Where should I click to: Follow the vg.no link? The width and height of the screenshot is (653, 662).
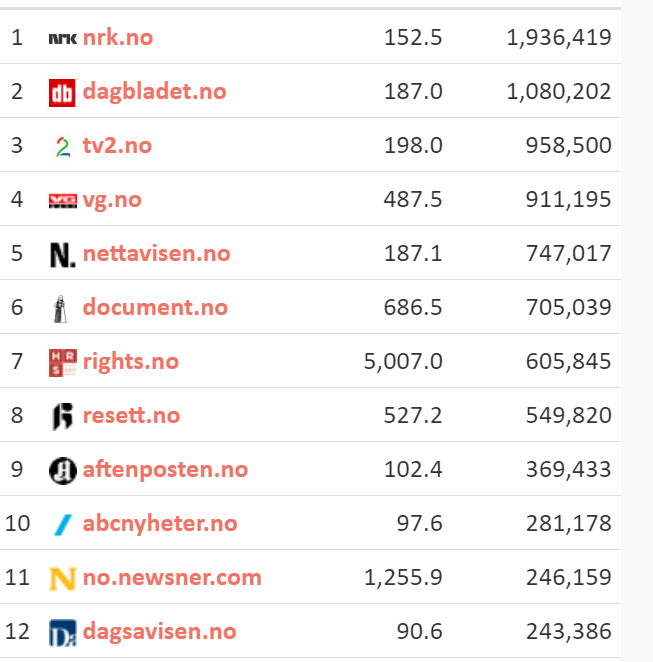click(112, 200)
